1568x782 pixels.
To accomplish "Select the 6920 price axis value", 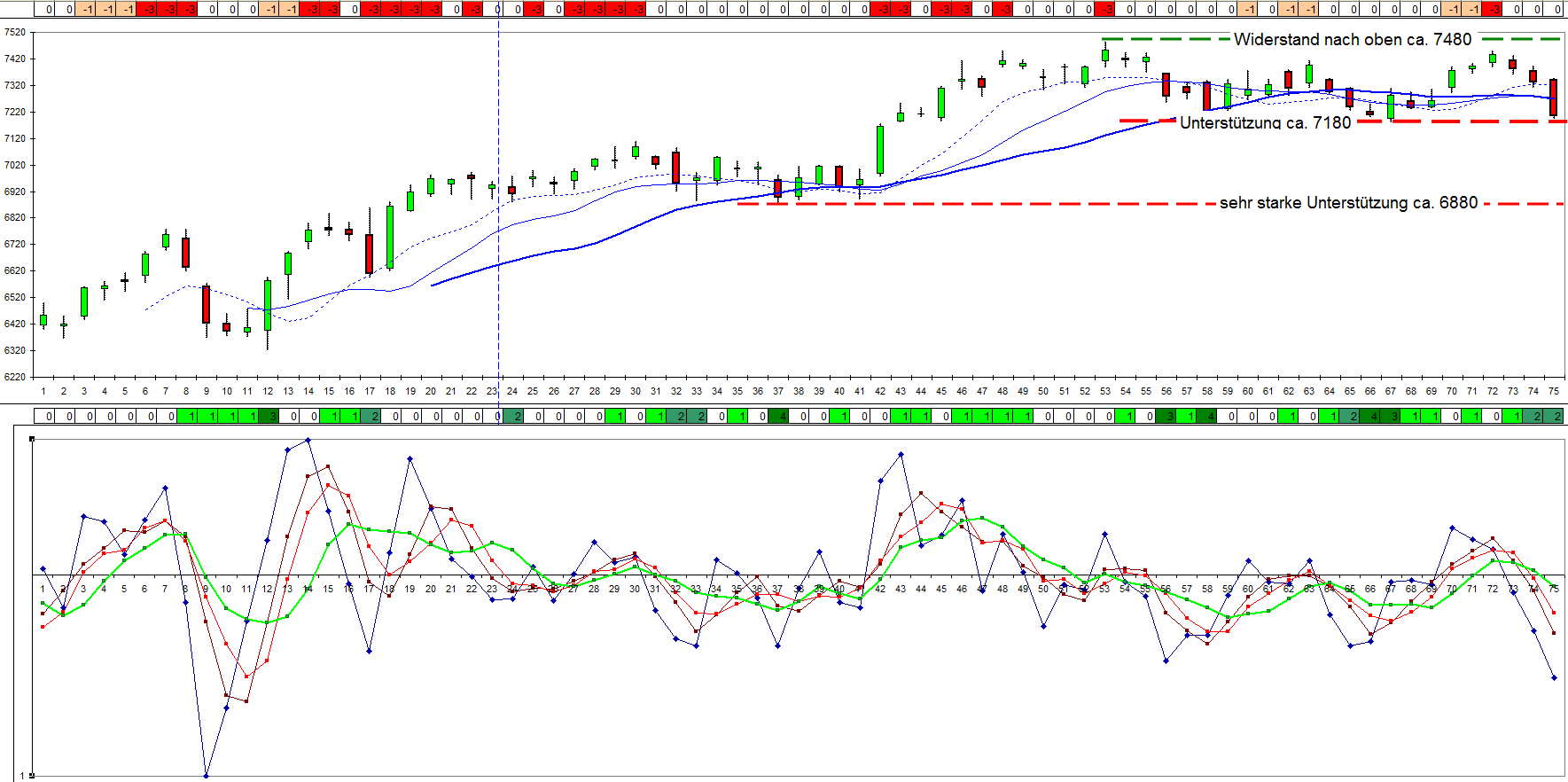I will 15,192.
